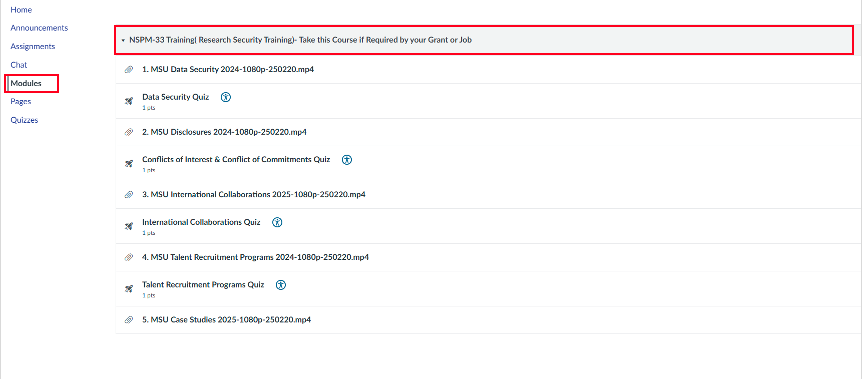Open Conflicts of Interest & Commitments Quiz
This screenshot has height=379, width=862.
[236, 160]
